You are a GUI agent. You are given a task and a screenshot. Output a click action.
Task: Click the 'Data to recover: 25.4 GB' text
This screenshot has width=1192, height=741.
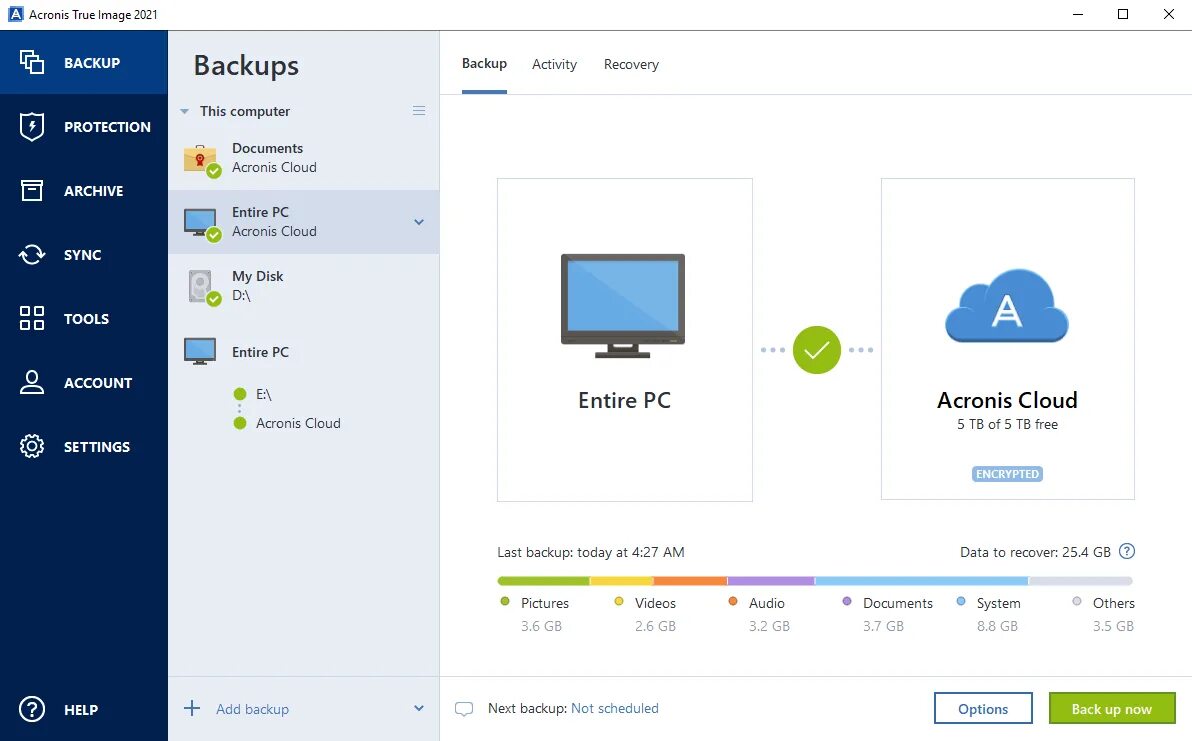click(x=1035, y=553)
